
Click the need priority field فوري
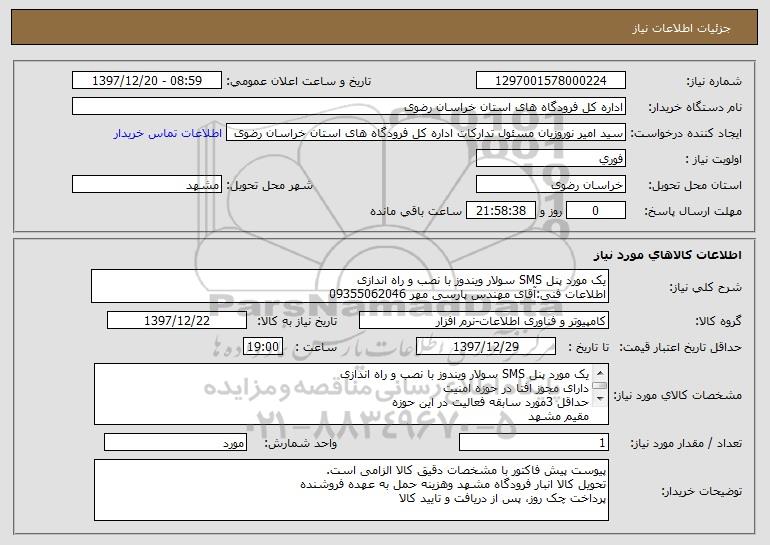[550, 159]
